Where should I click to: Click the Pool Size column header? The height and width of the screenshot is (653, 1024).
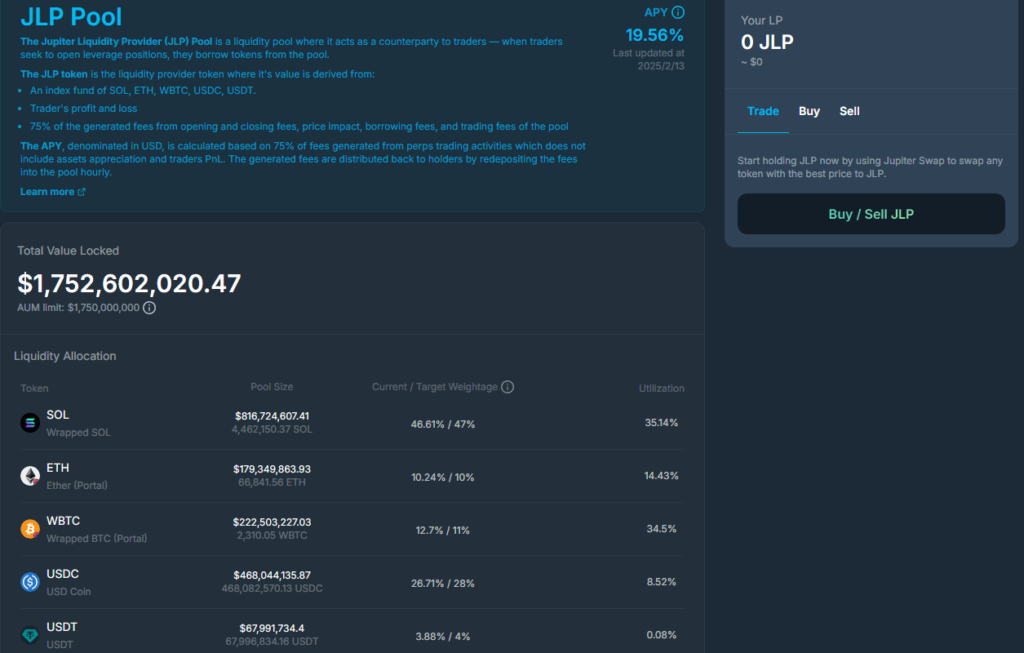[x=272, y=387]
